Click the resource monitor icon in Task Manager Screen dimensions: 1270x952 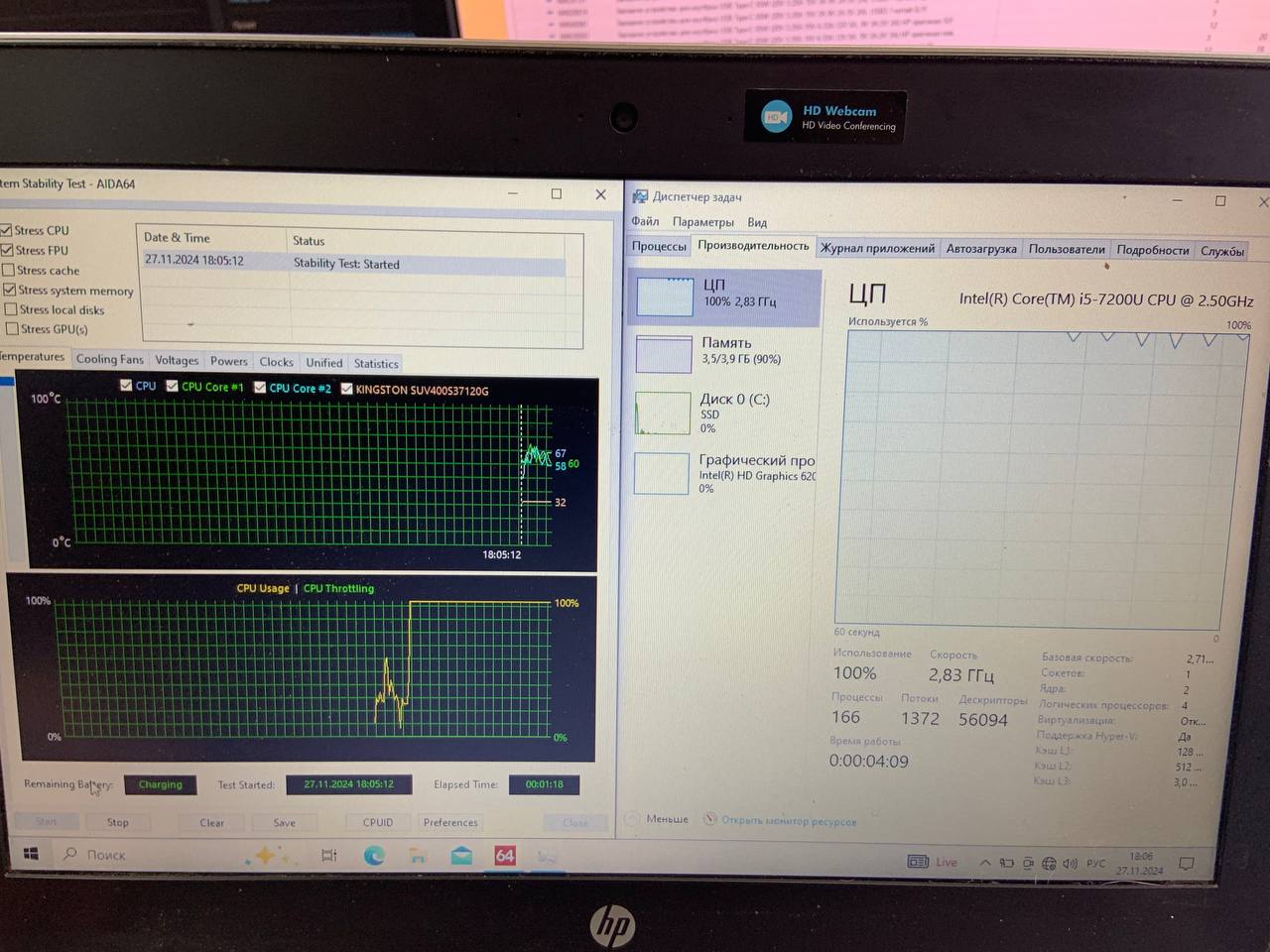click(x=710, y=819)
